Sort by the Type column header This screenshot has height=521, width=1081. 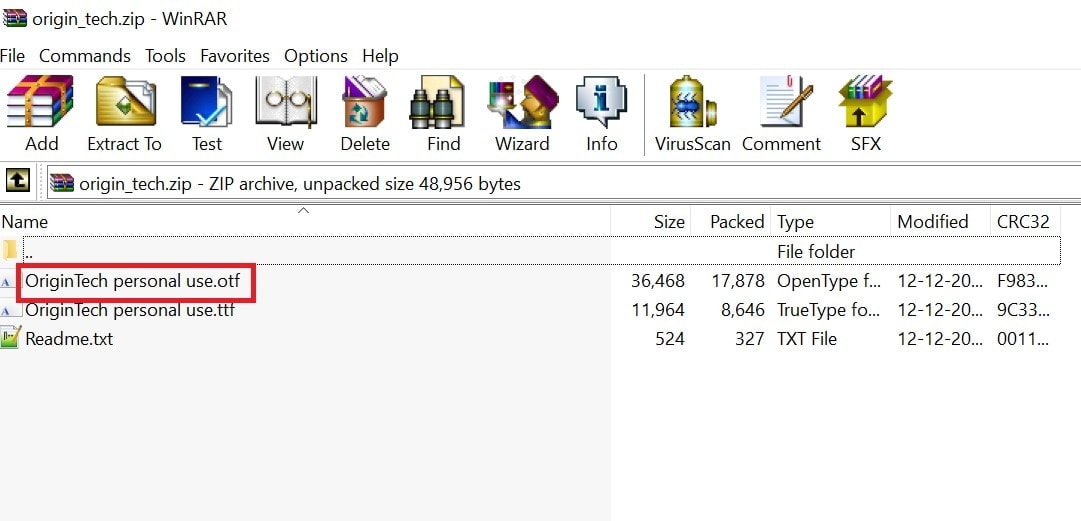pos(830,221)
